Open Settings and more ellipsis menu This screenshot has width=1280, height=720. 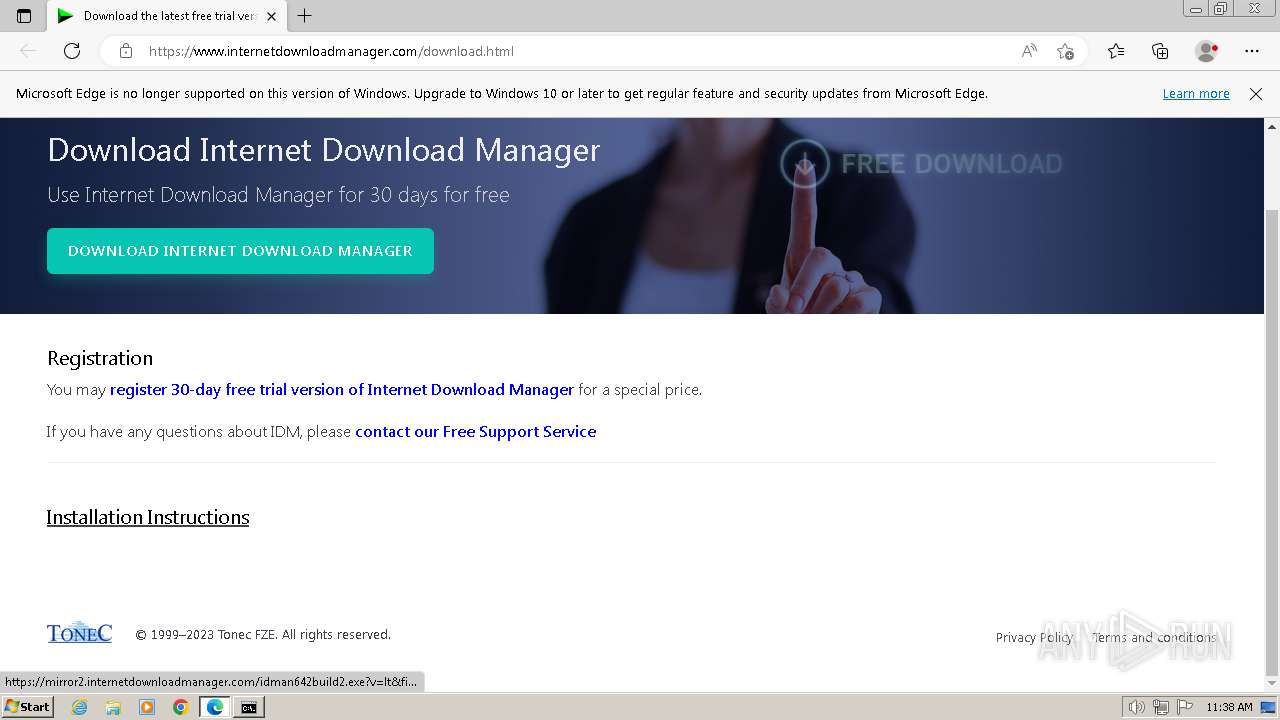(x=1252, y=51)
